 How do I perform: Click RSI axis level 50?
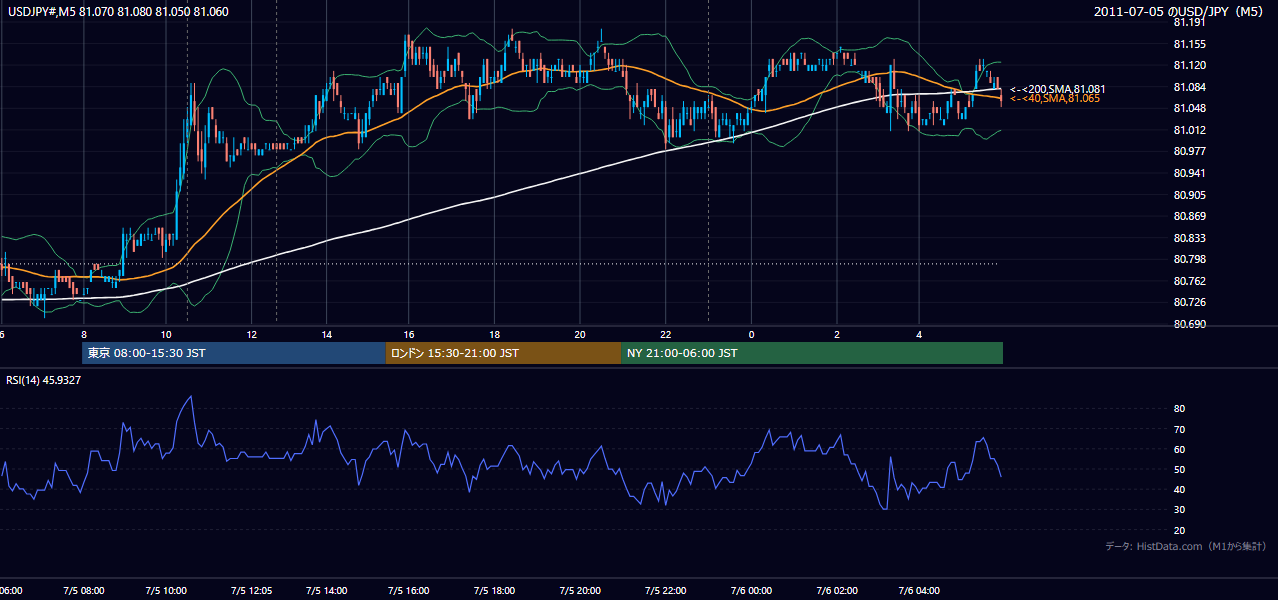coord(1180,469)
